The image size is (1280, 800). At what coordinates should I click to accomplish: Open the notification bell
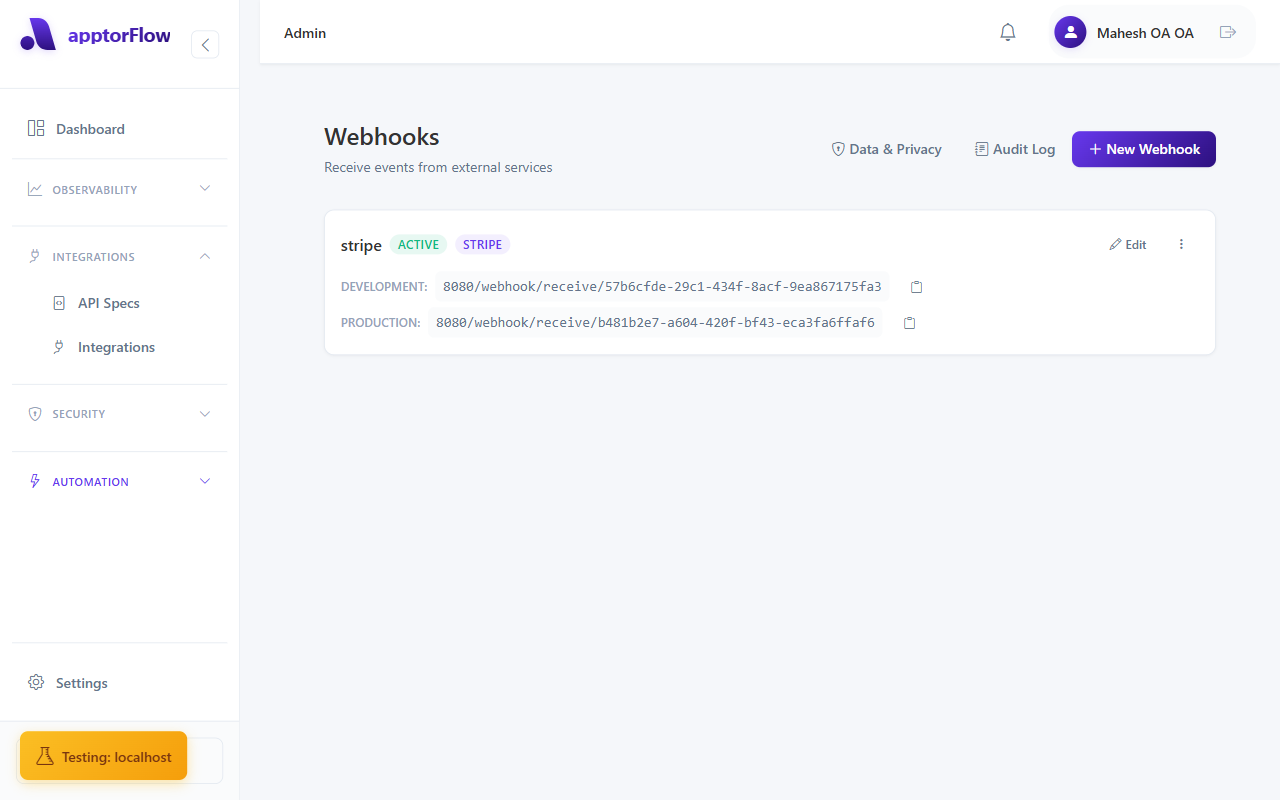[1007, 32]
